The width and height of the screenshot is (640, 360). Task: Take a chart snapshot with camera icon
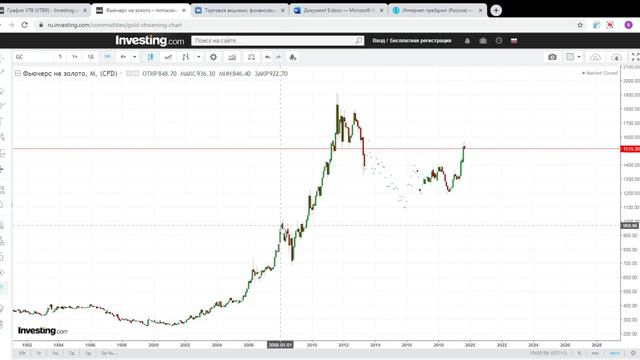pyautogui.click(x=552, y=57)
